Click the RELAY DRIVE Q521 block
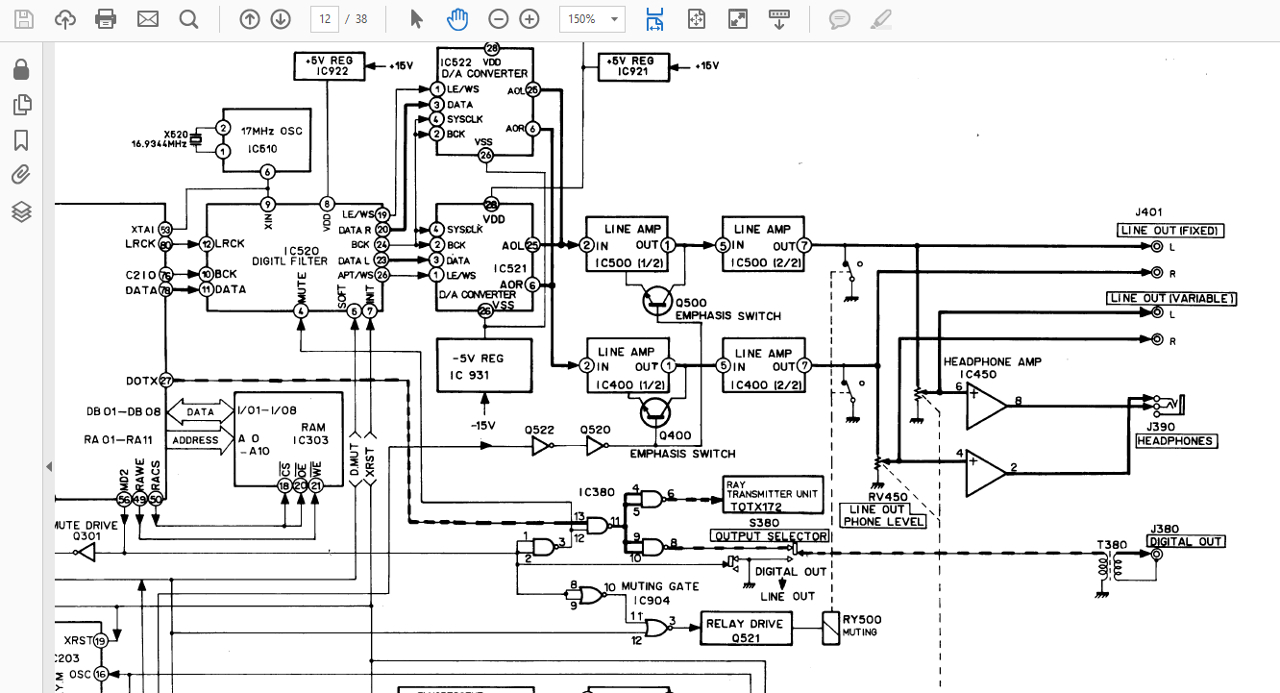 (745, 629)
